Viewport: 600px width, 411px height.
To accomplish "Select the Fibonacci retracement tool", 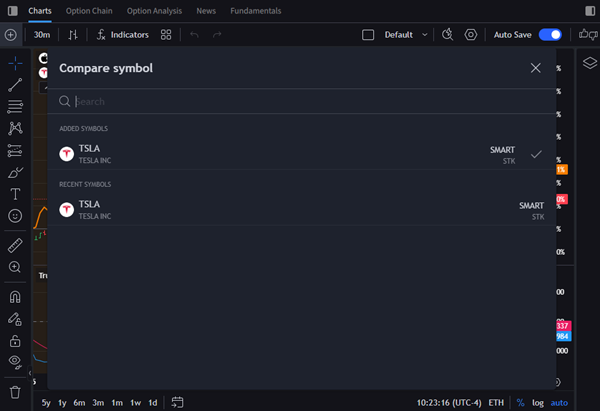I will pos(15,107).
